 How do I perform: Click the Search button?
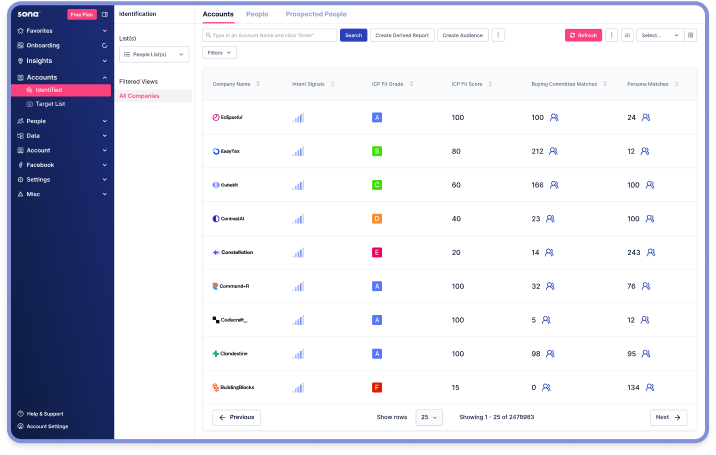coord(353,35)
